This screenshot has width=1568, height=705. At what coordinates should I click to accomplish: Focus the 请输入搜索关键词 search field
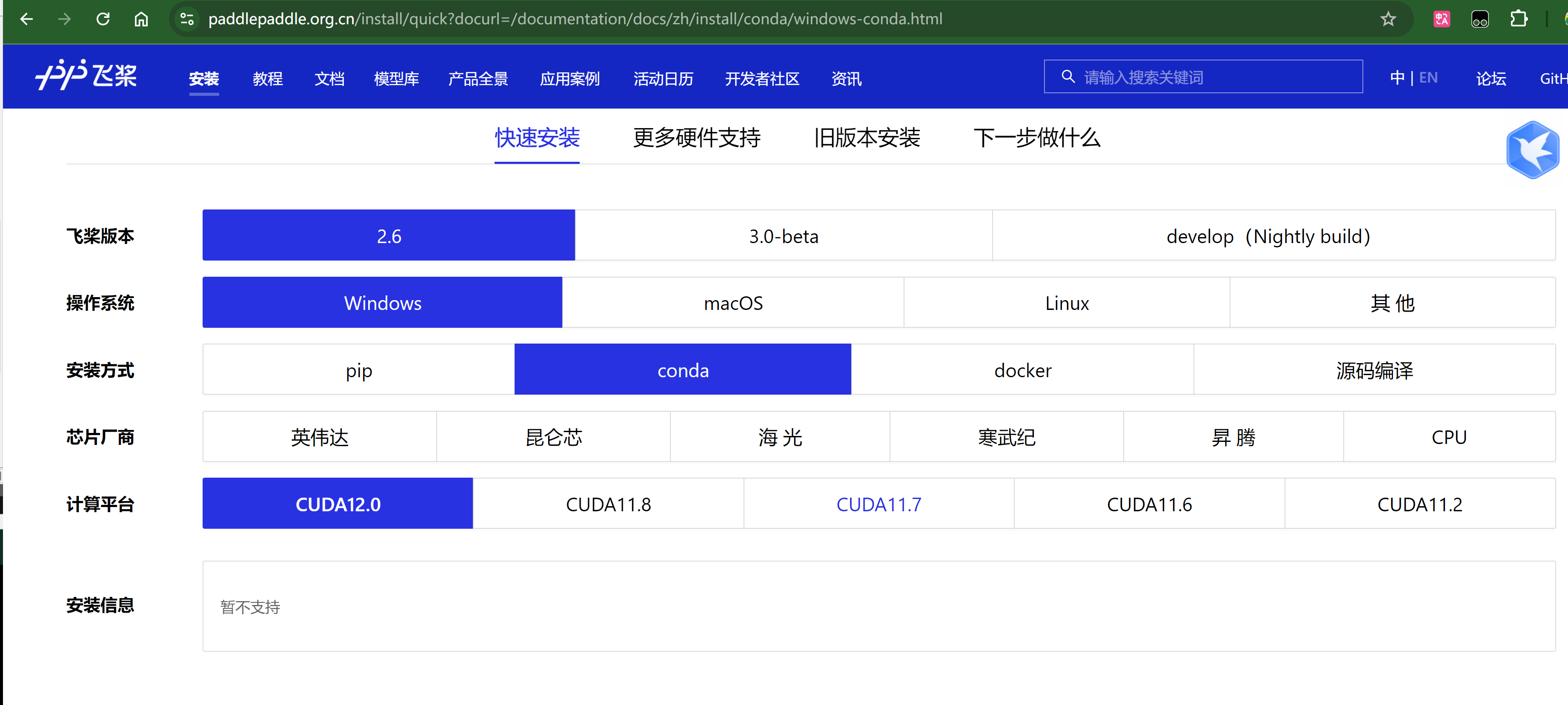point(1203,77)
